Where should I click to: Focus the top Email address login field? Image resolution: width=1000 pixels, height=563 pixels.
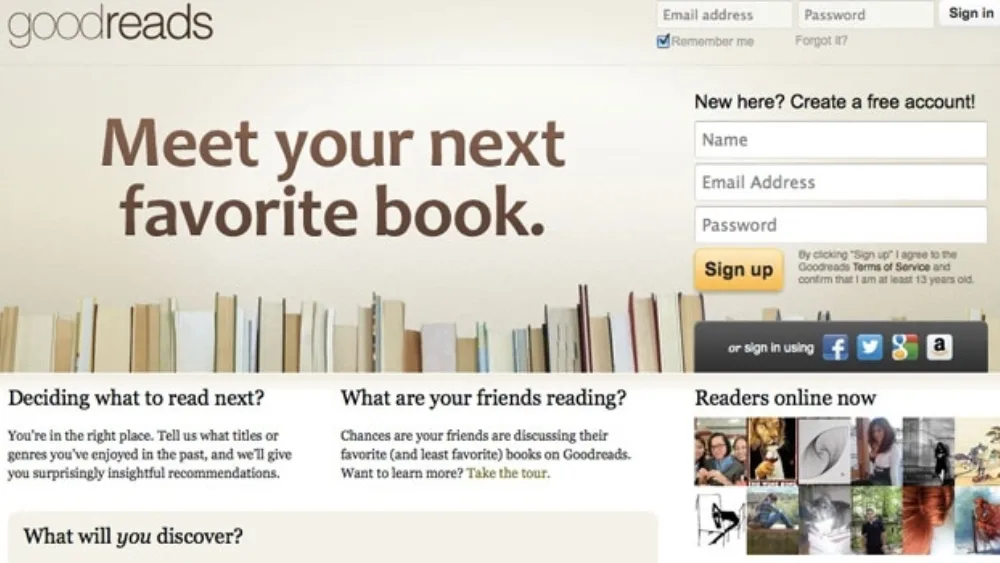click(x=724, y=15)
